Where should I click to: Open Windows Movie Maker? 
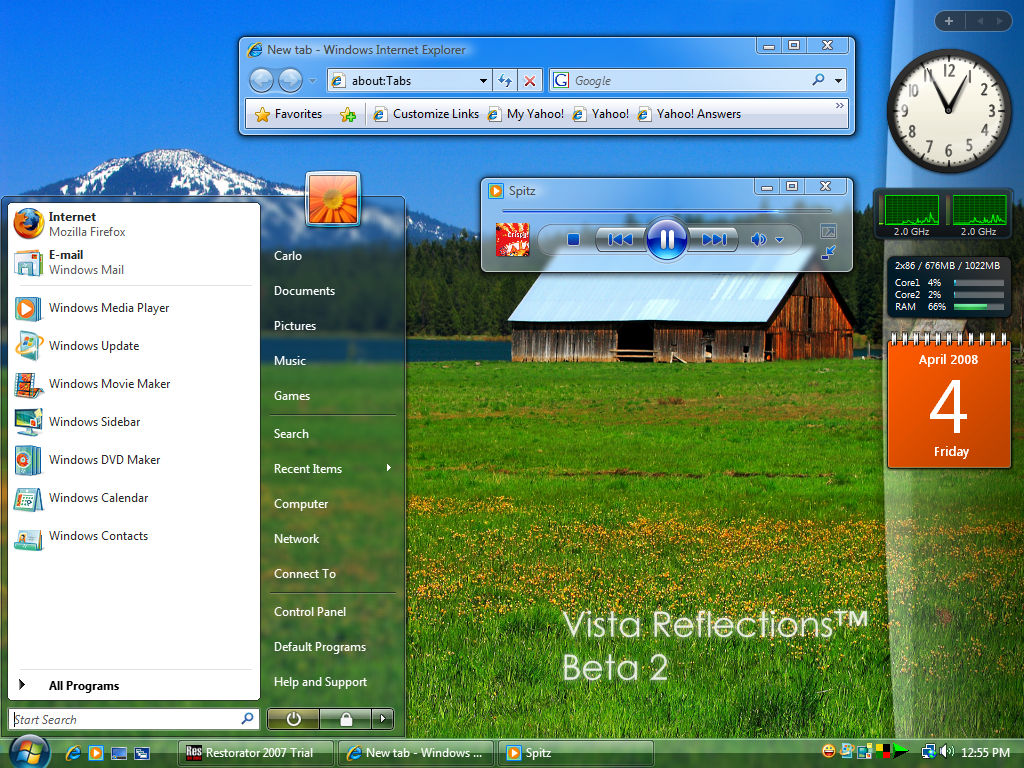coord(134,383)
